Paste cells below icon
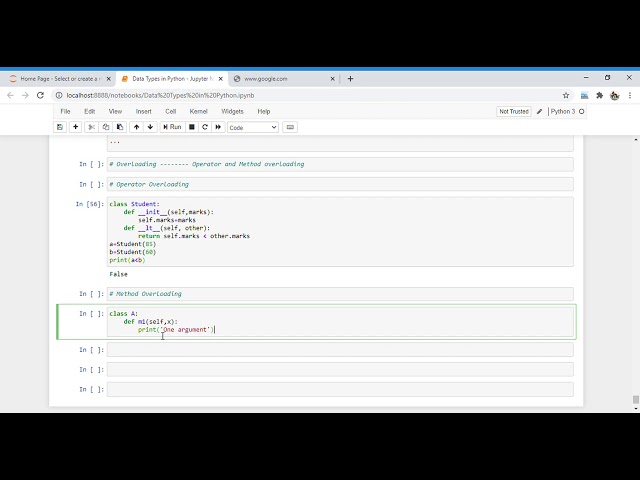The width and height of the screenshot is (640, 480). tap(120, 127)
